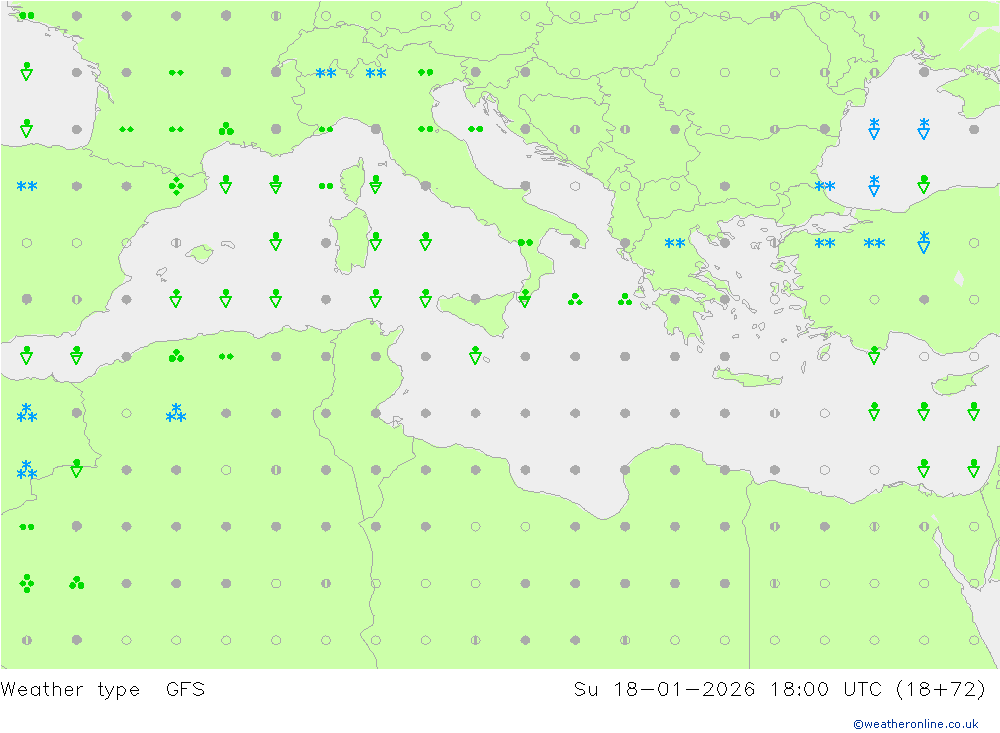Open the weatheronline.co.uk copyright link
This screenshot has height=733, width=1000.
click(915, 724)
